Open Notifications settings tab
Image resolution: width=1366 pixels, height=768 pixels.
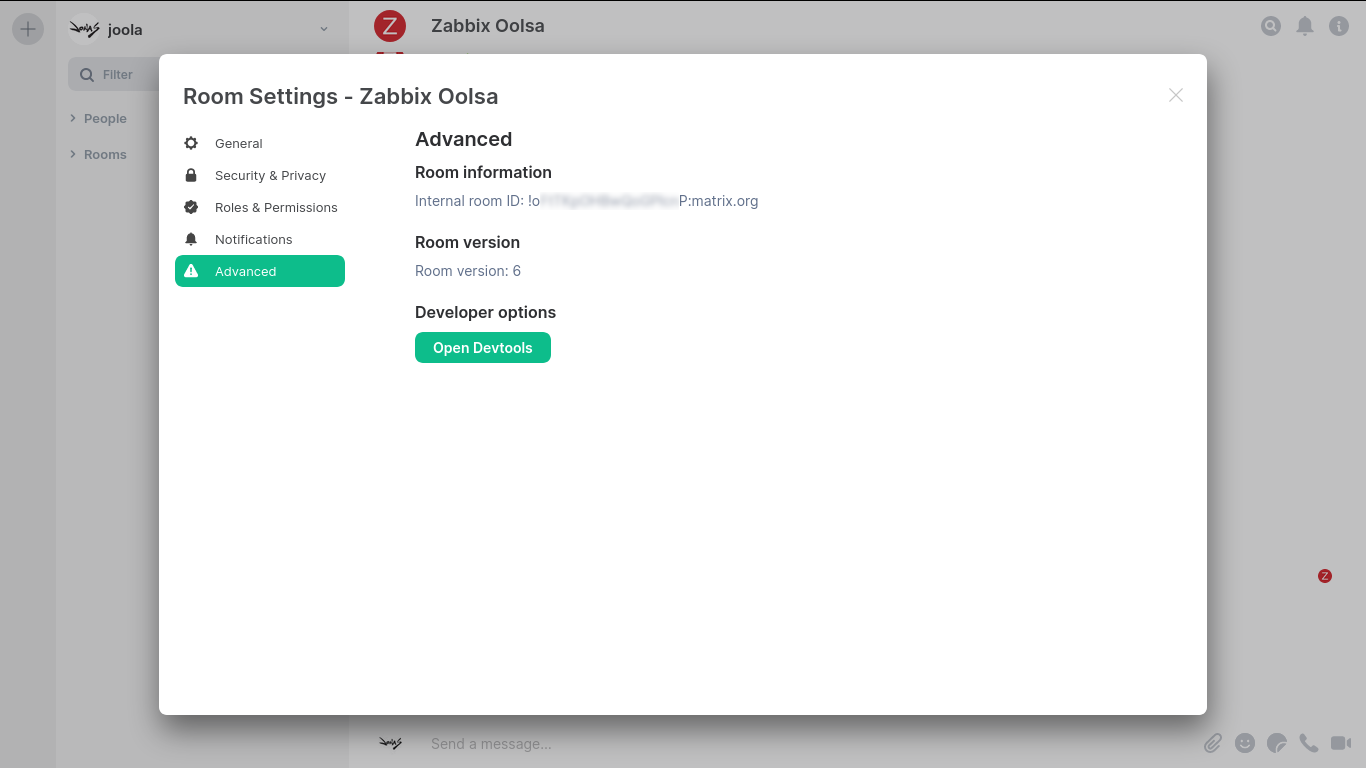pos(260,239)
